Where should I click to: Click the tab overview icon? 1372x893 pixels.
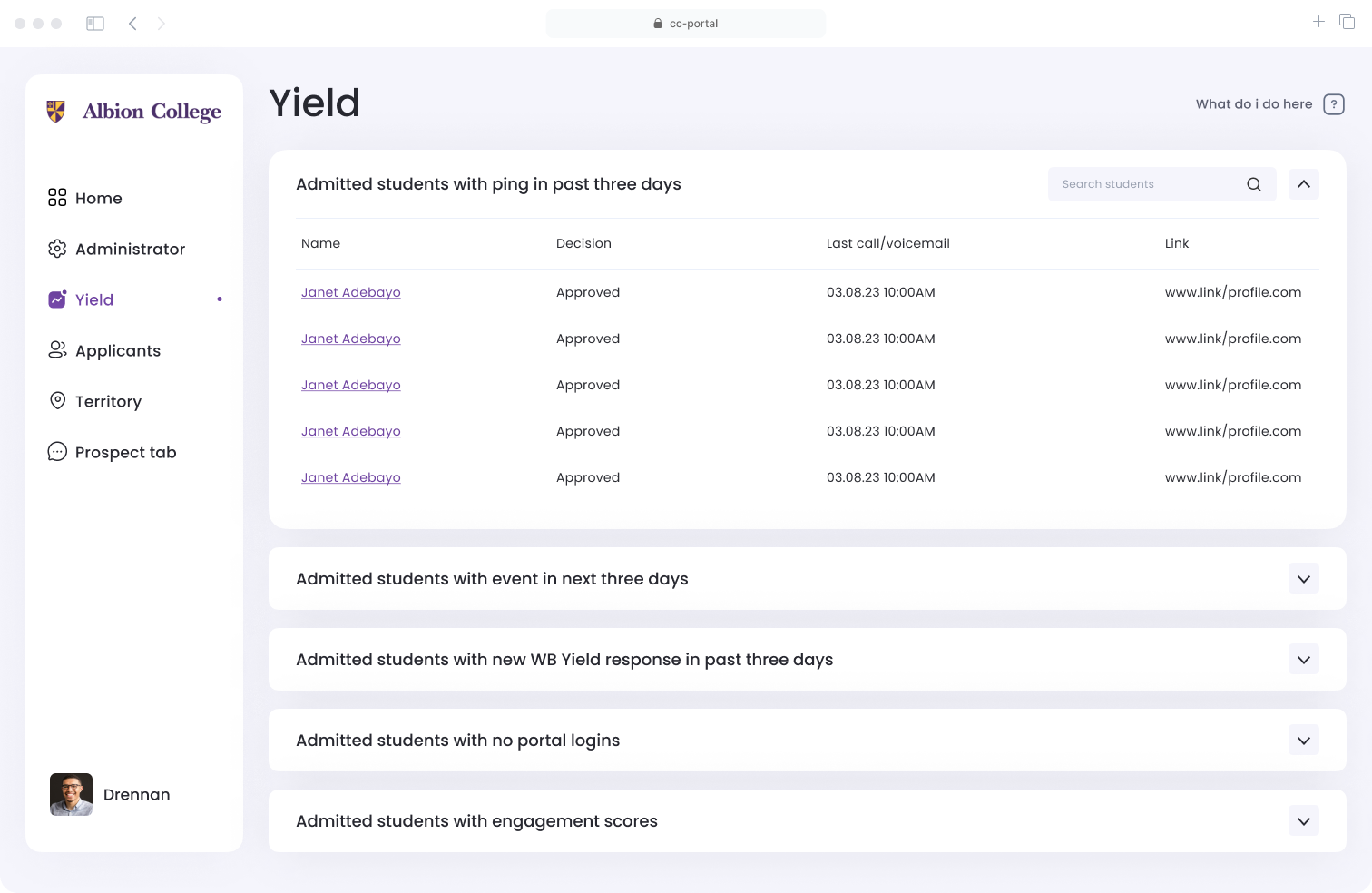pyautogui.click(x=1347, y=22)
